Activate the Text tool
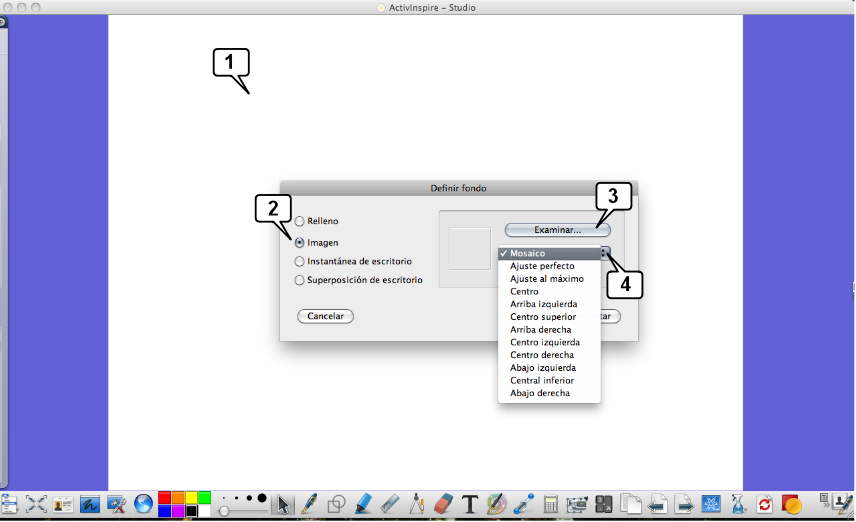 pyautogui.click(x=470, y=505)
